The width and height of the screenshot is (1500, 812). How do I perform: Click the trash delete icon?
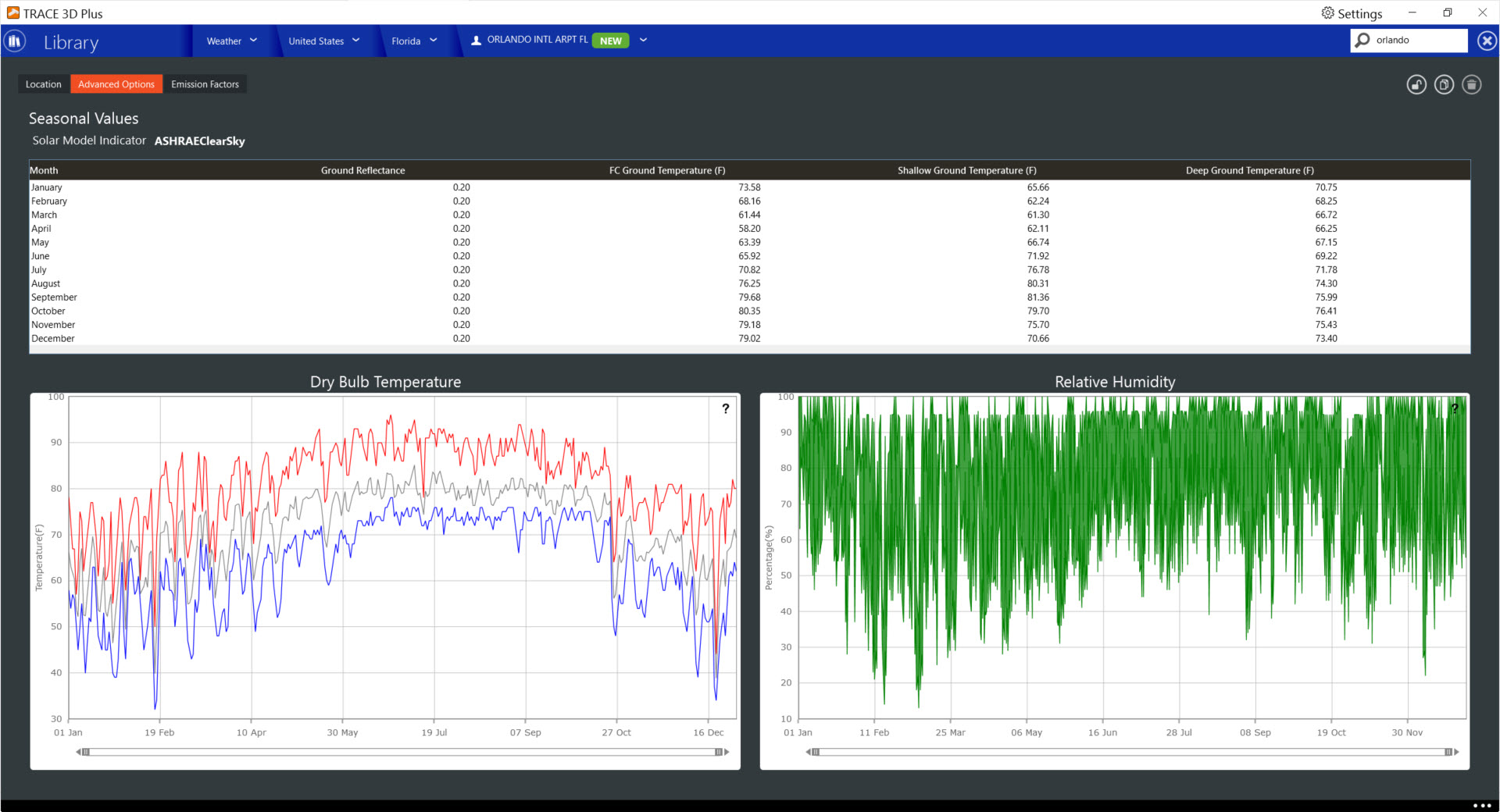(1471, 84)
